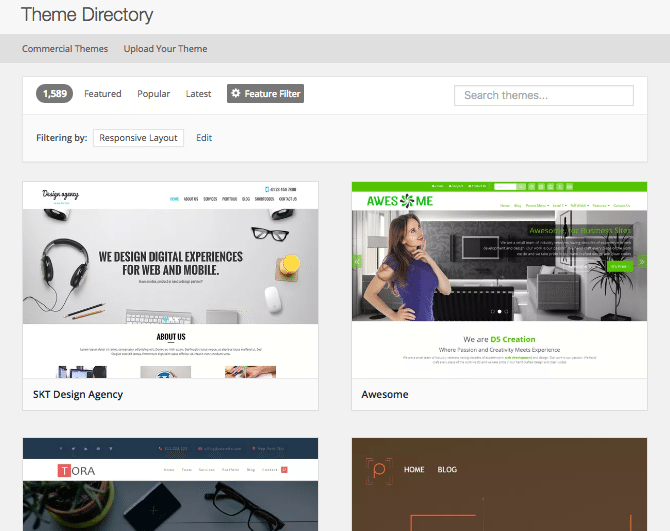Image resolution: width=670 pixels, height=531 pixels.
Task: Click the Responsive Layout filter tag
Action: (138, 138)
